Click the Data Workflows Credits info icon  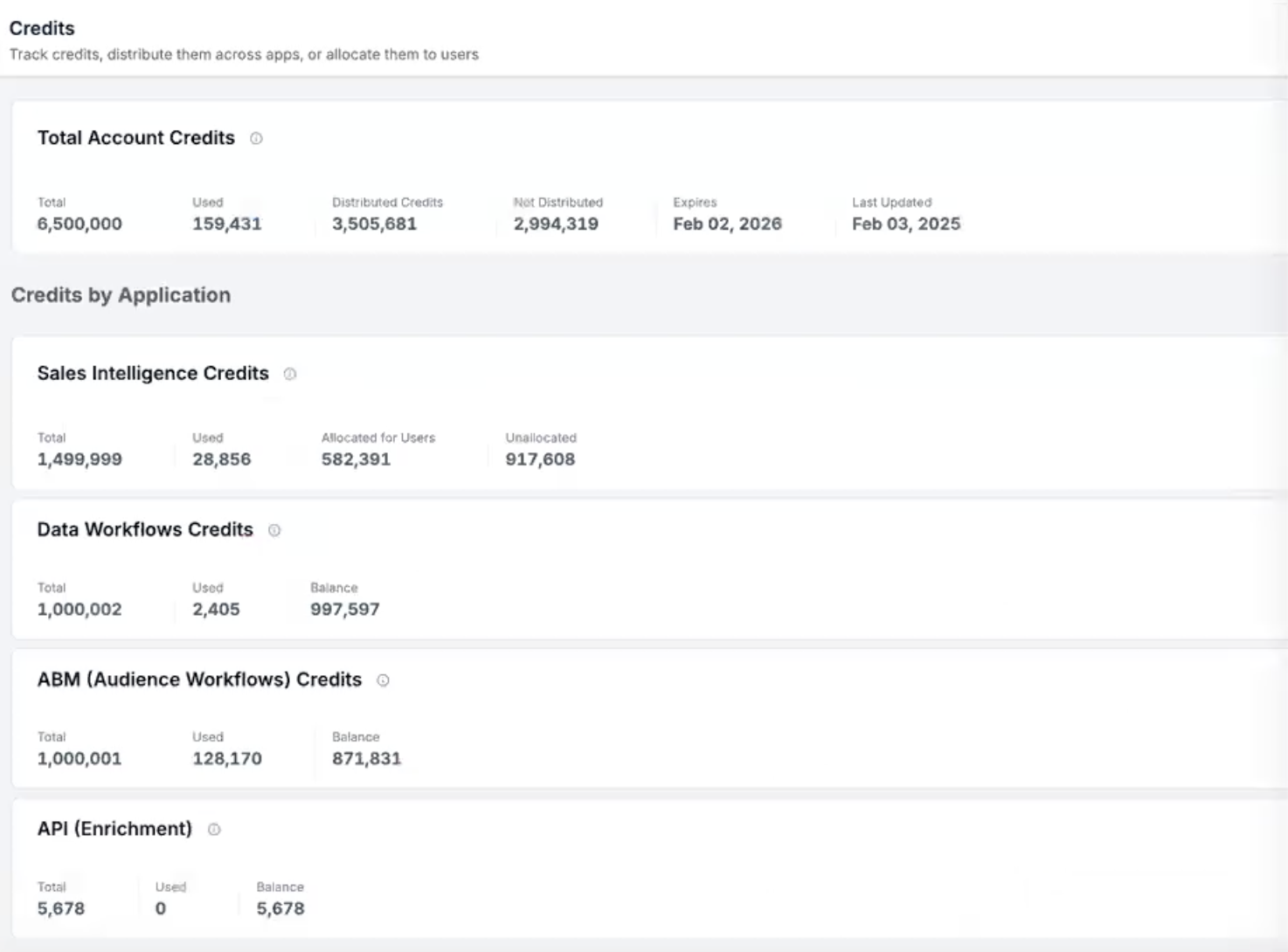tap(274, 530)
